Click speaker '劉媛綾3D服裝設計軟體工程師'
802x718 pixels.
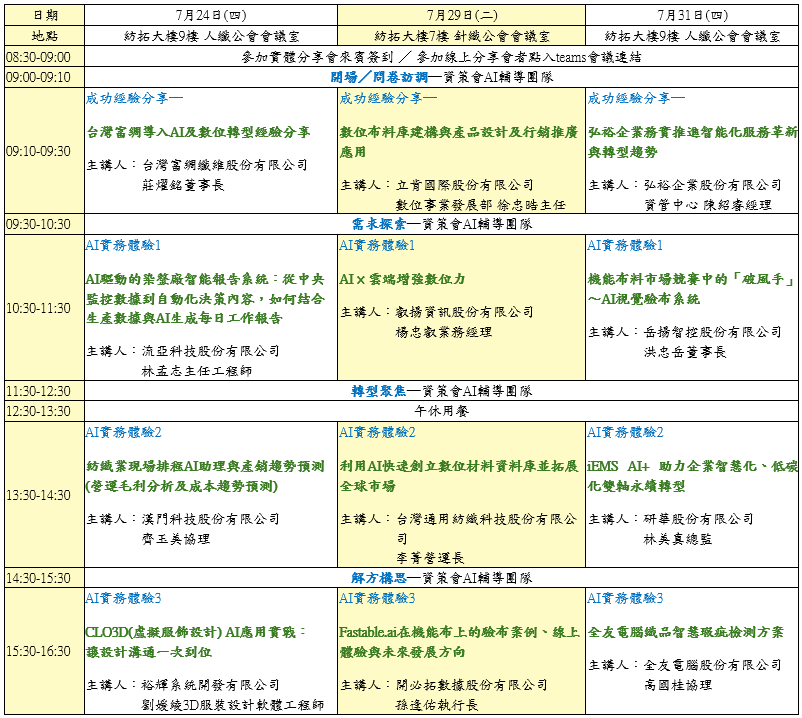[233, 705]
